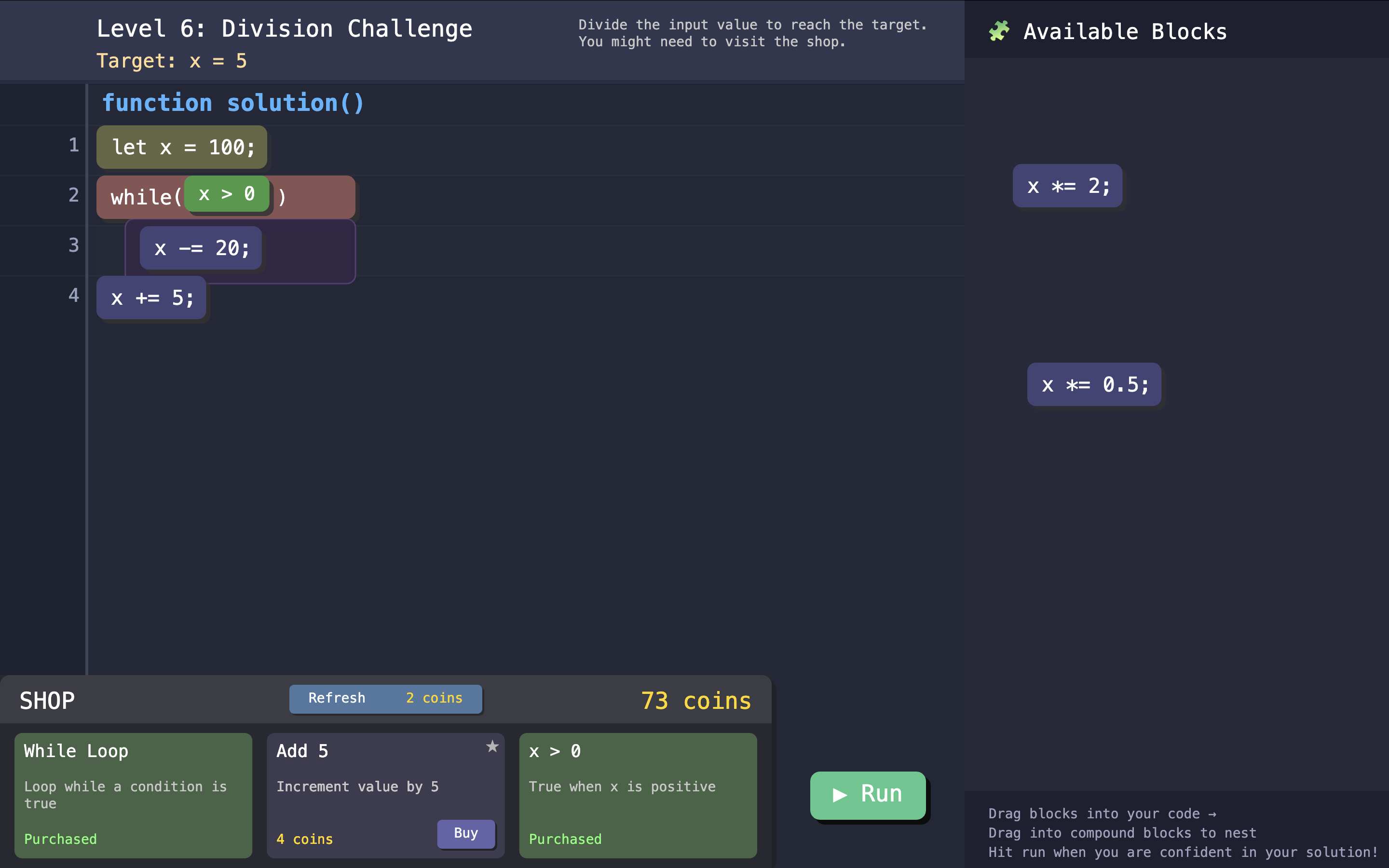Click the function solution() header
This screenshot has height=868, width=1389.
click(233, 103)
